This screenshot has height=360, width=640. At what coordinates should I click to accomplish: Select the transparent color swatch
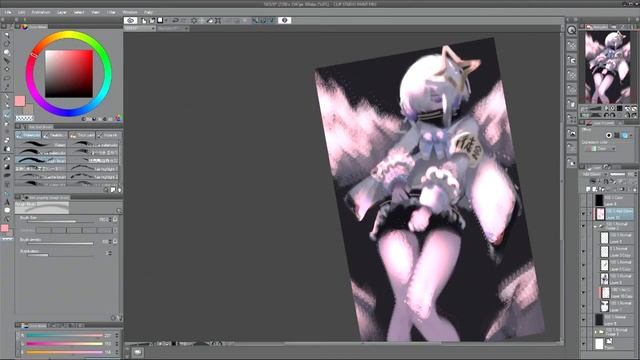point(24,118)
